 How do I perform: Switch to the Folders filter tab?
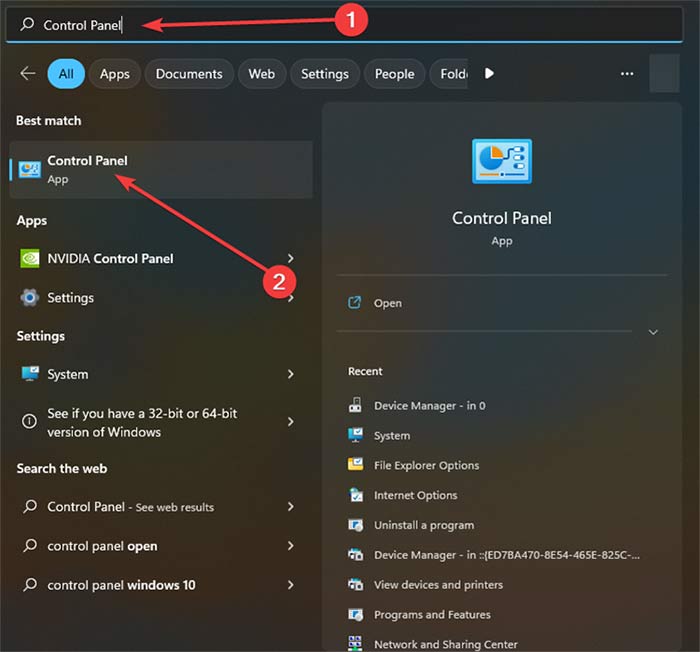pos(449,74)
